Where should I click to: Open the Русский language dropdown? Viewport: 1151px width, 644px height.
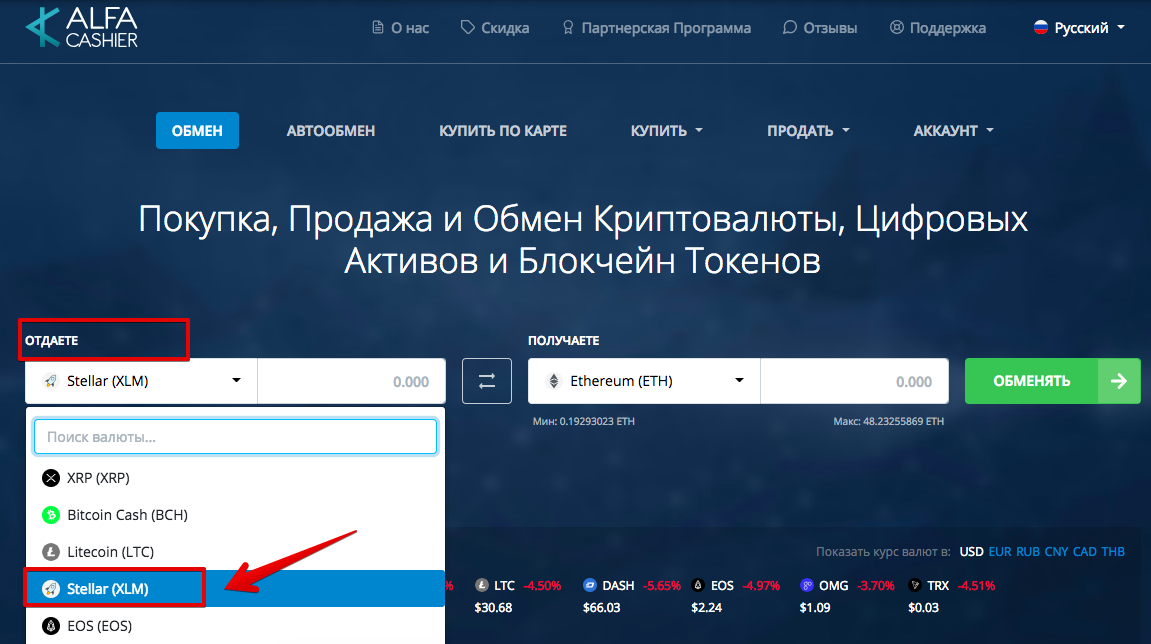coord(1079,28)
